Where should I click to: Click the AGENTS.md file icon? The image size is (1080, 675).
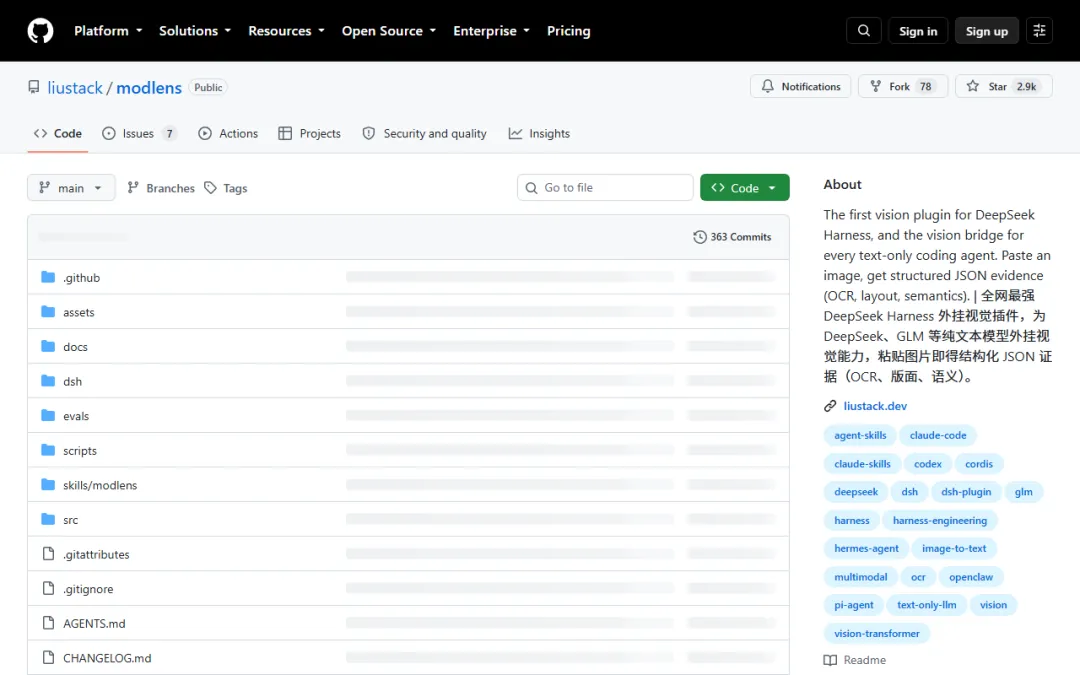48,623
